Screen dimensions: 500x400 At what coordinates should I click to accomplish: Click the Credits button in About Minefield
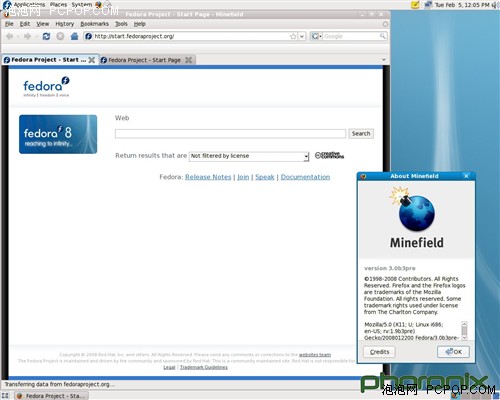coord(379,352)
